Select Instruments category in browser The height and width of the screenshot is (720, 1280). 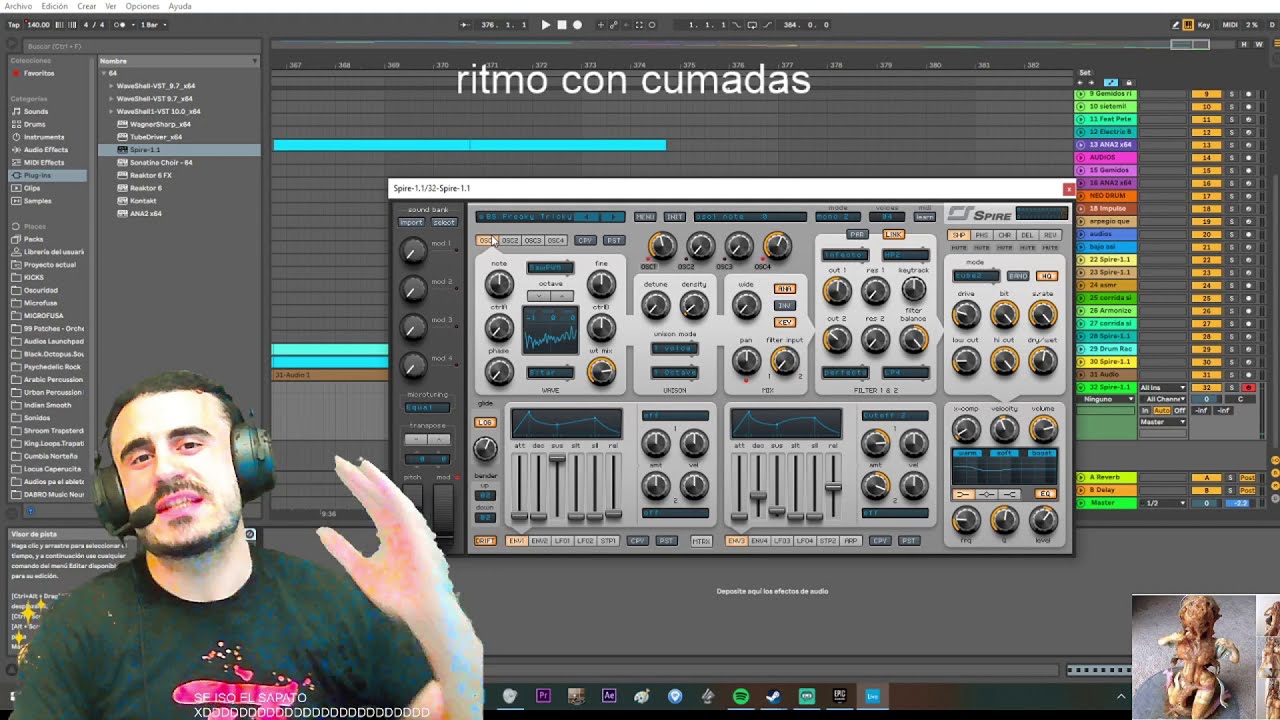click(44, 137)
